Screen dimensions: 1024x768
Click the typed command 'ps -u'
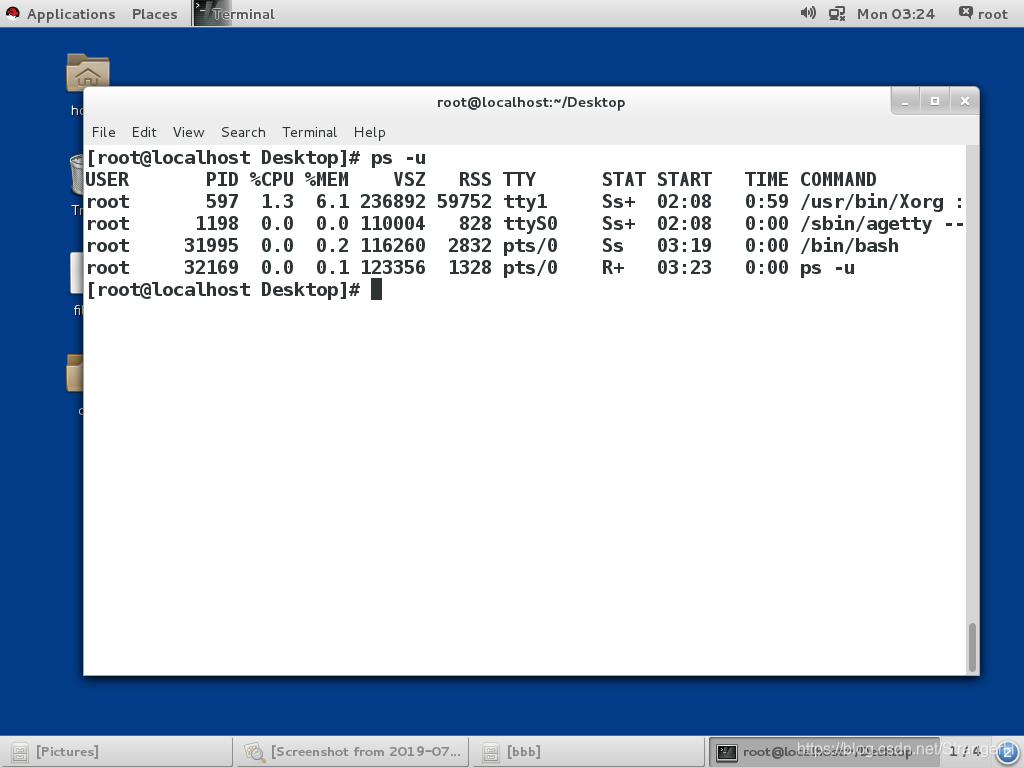[x=398, y=158]
